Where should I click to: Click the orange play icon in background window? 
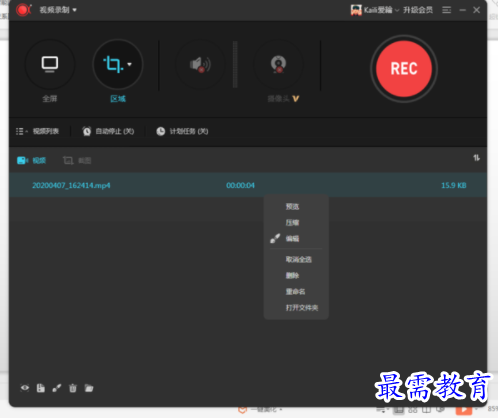point(464,410)
